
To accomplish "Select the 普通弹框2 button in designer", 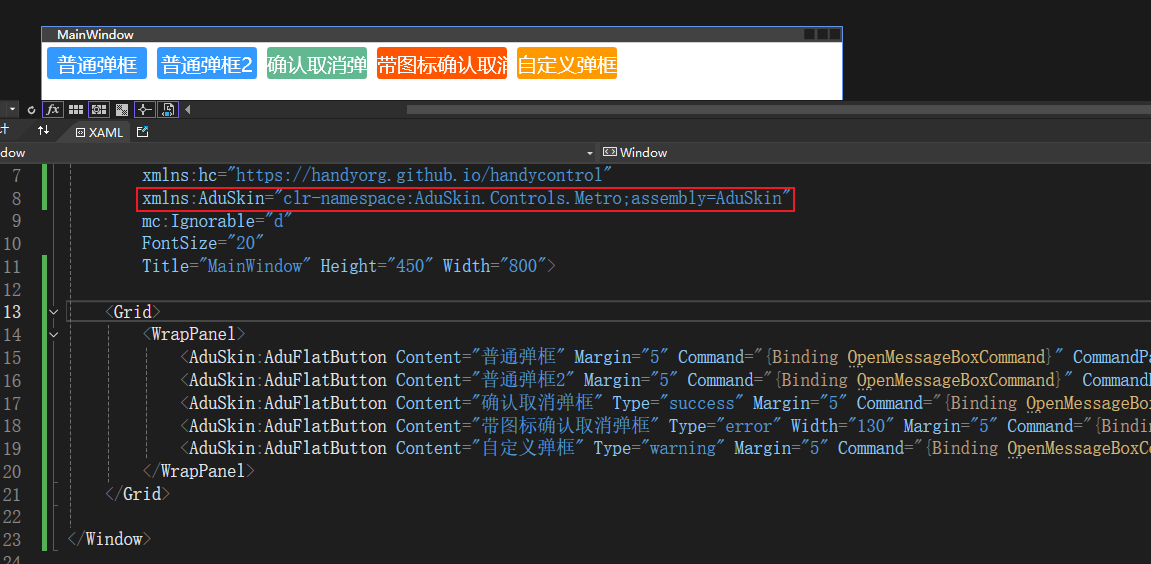I will pos(207,63).
